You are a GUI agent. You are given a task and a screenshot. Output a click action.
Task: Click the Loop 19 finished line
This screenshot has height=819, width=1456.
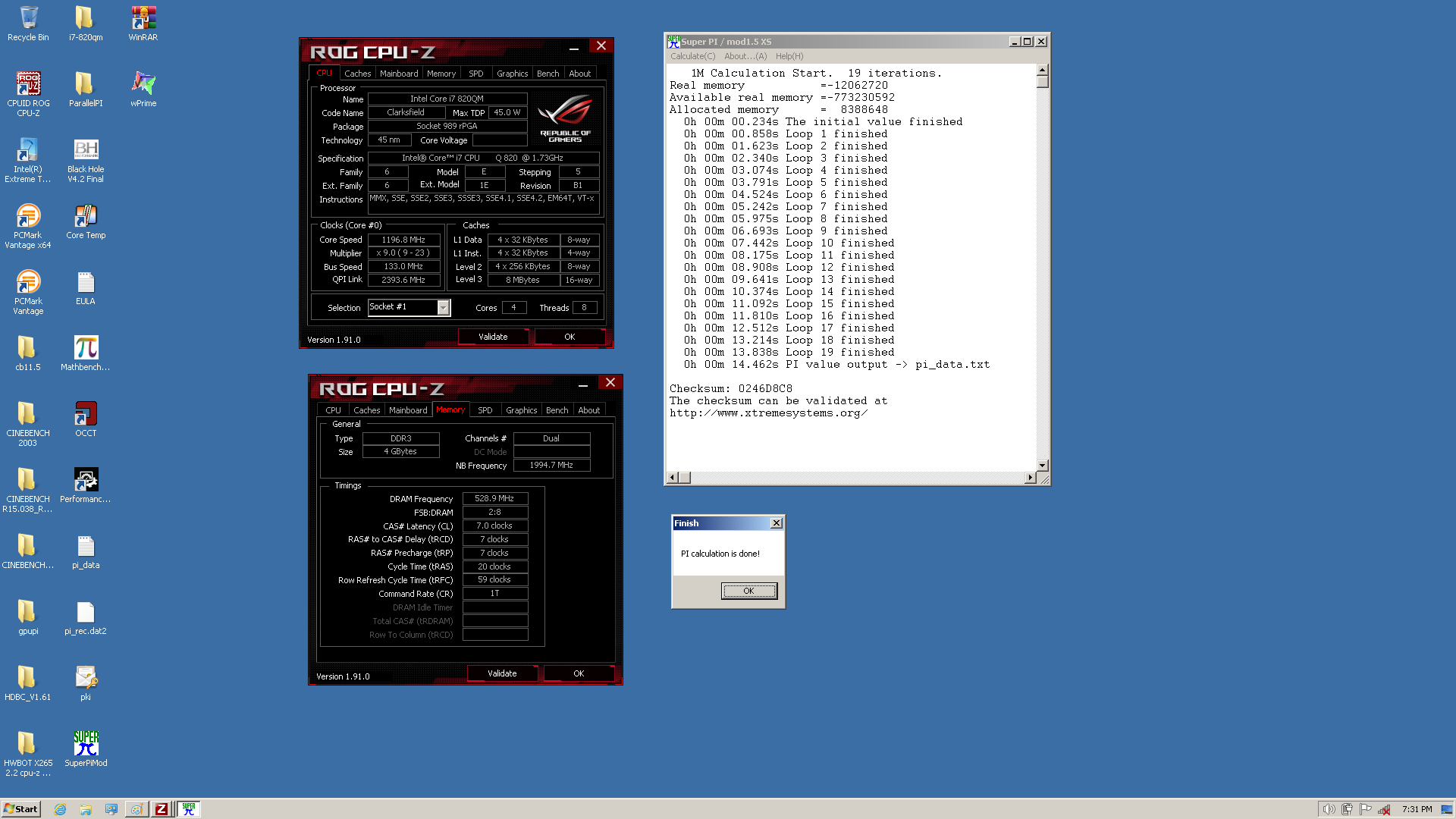point(789,353)
